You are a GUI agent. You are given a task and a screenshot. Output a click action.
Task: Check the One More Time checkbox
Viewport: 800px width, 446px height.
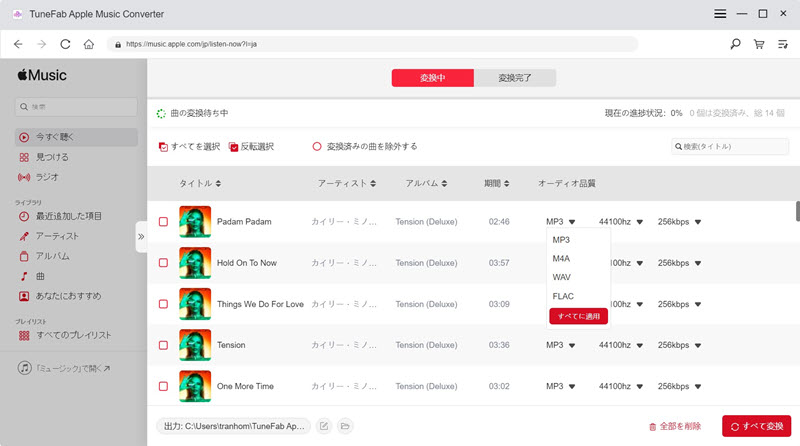163,386
